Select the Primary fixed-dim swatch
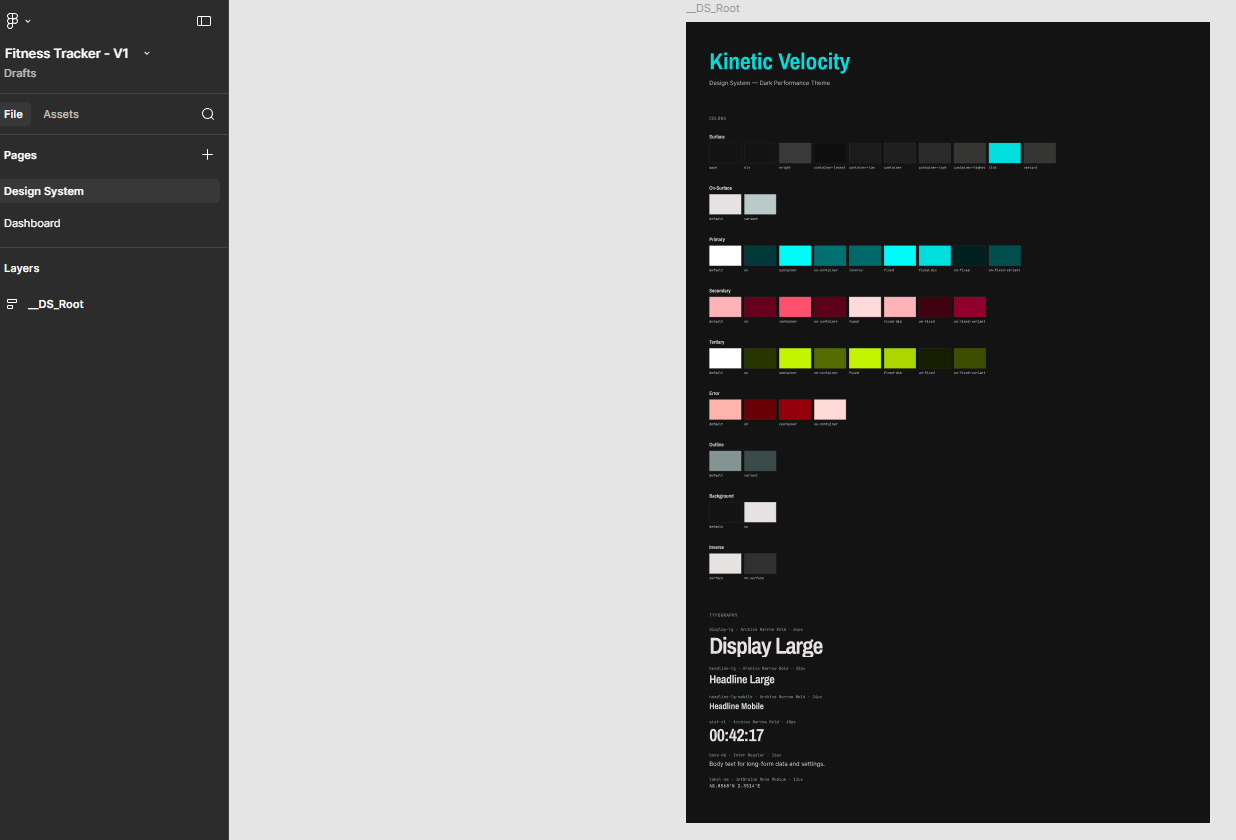The width and height of the screenshot is (1236, 840). (x=935, y=255)
